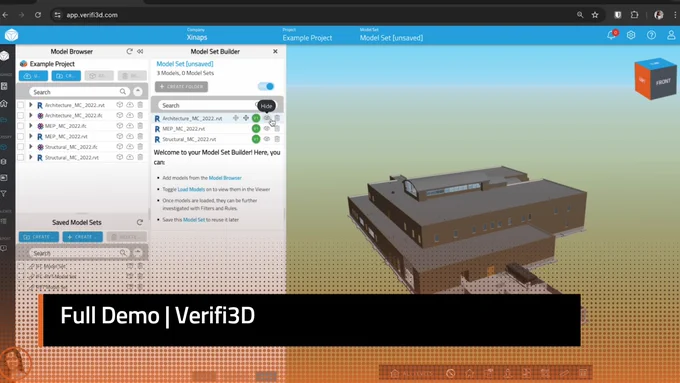Hide Architecture_MC_2022.rvt with its eye icon

[267, 118]
